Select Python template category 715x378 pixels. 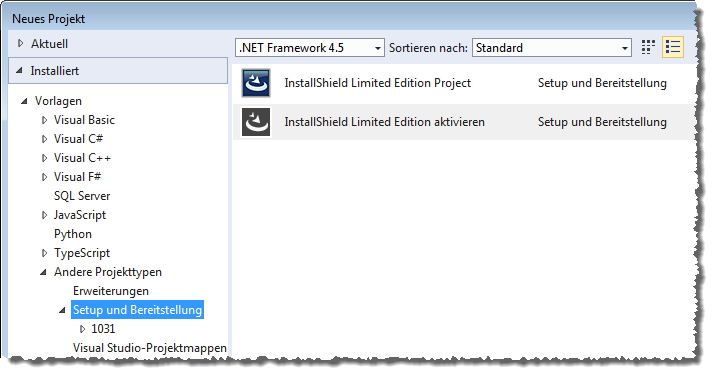tap(73, 234)
